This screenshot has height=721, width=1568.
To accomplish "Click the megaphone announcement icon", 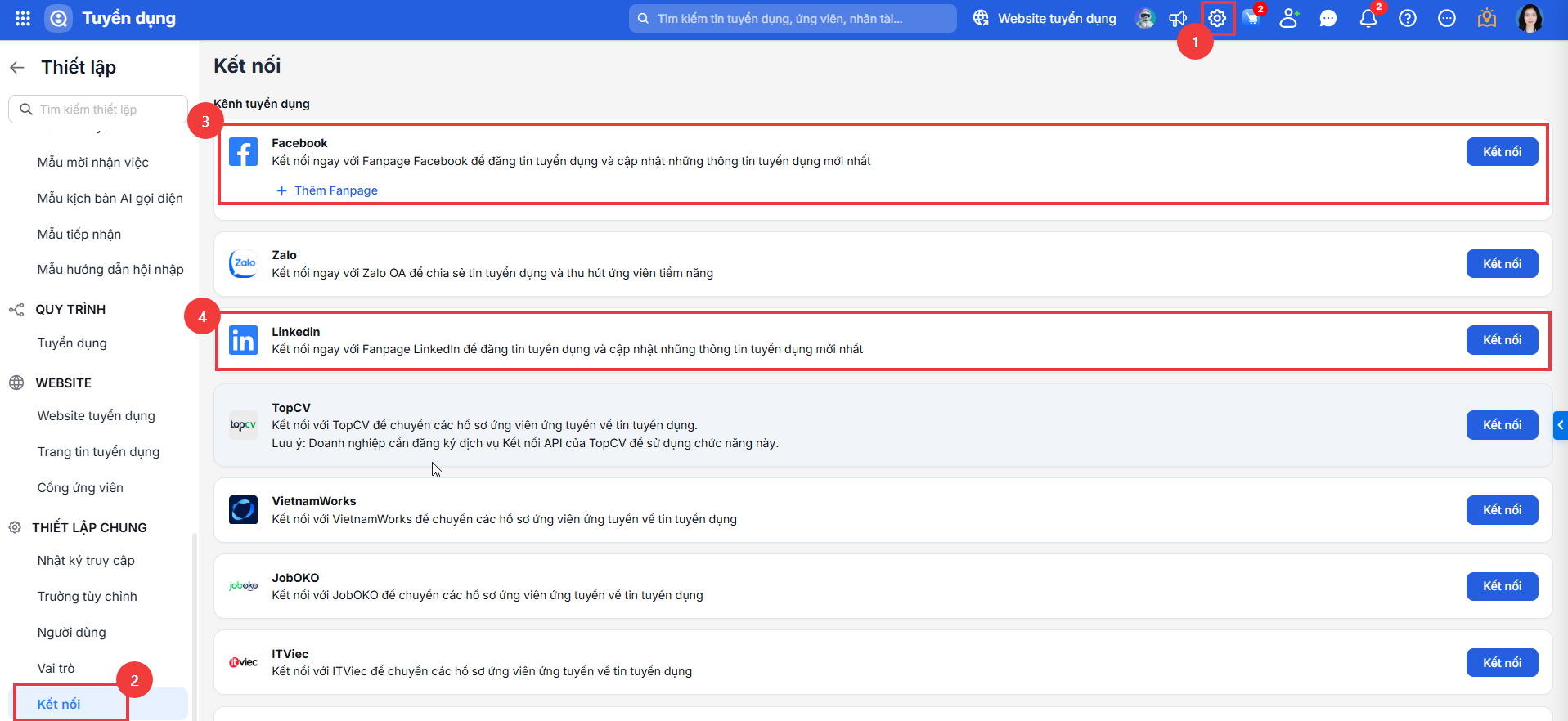I will [x=1178, y=18].
